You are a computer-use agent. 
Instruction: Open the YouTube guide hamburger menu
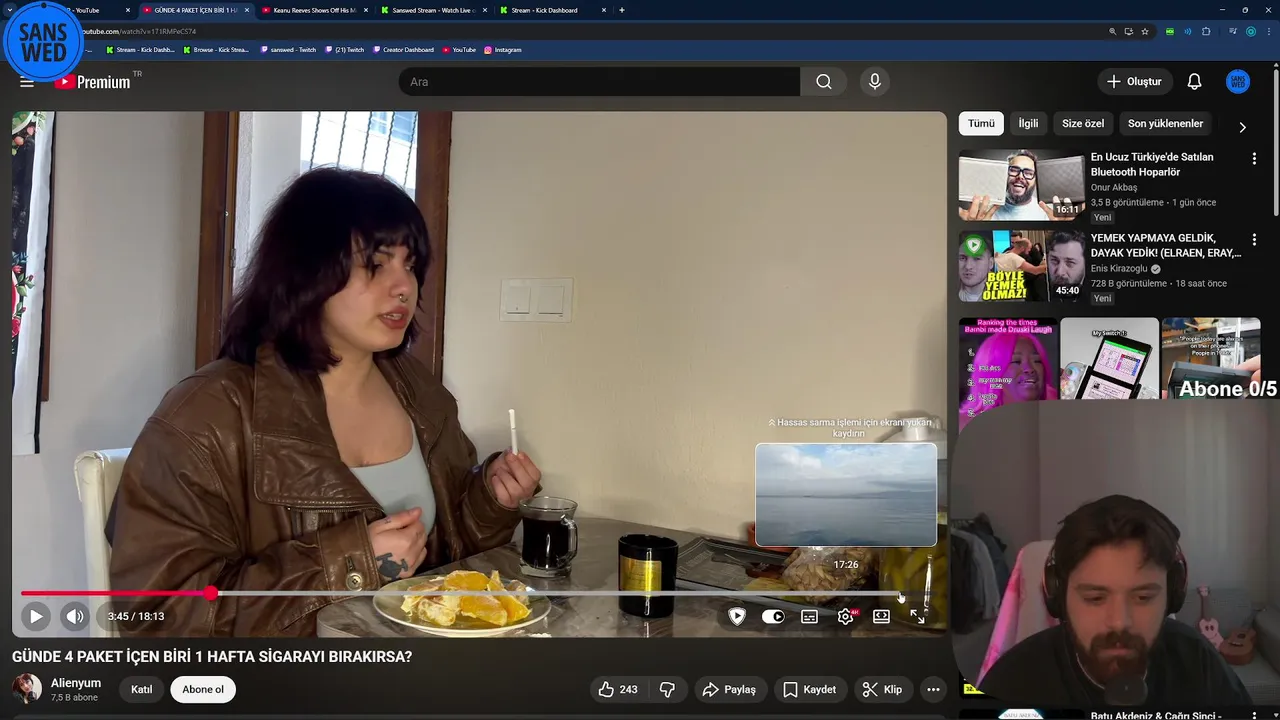pyautogui.click(x=27, y=82)
